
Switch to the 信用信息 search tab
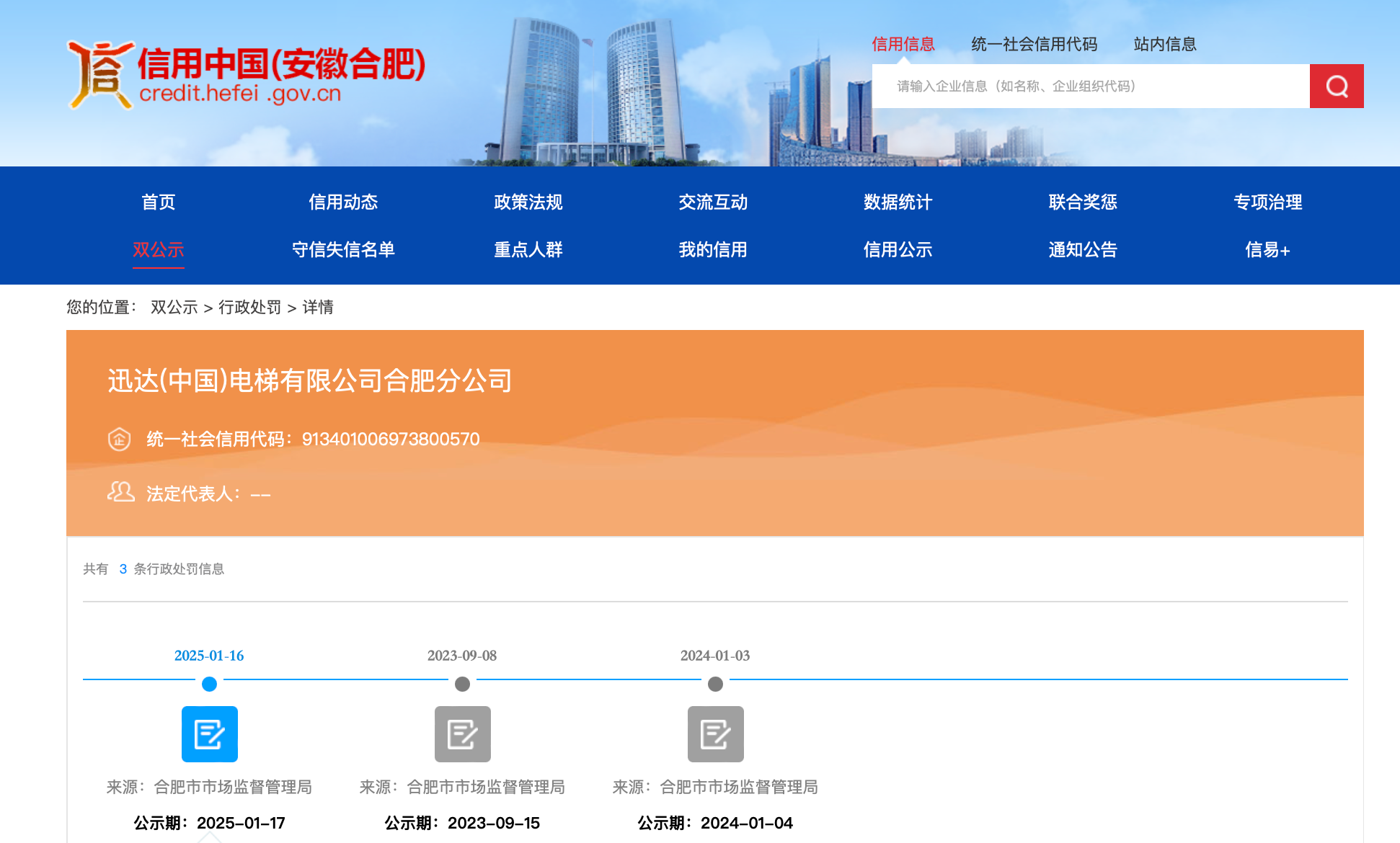click(903, 44)
